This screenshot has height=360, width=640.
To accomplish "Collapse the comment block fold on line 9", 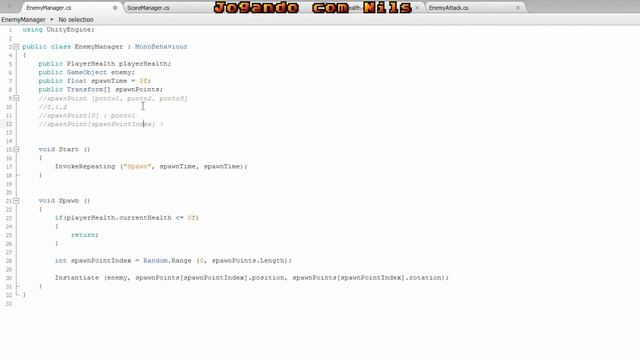I will click(x=16, y=98).
